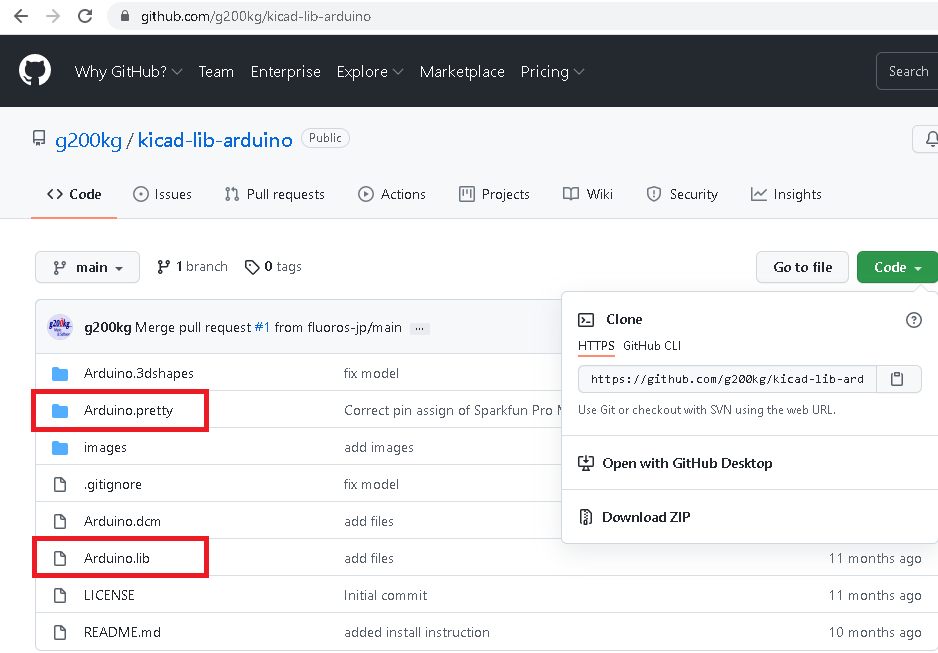Expand the Why GitHub? menu
The height and width of the screenshot is (653, 938).
click(128, 72)
